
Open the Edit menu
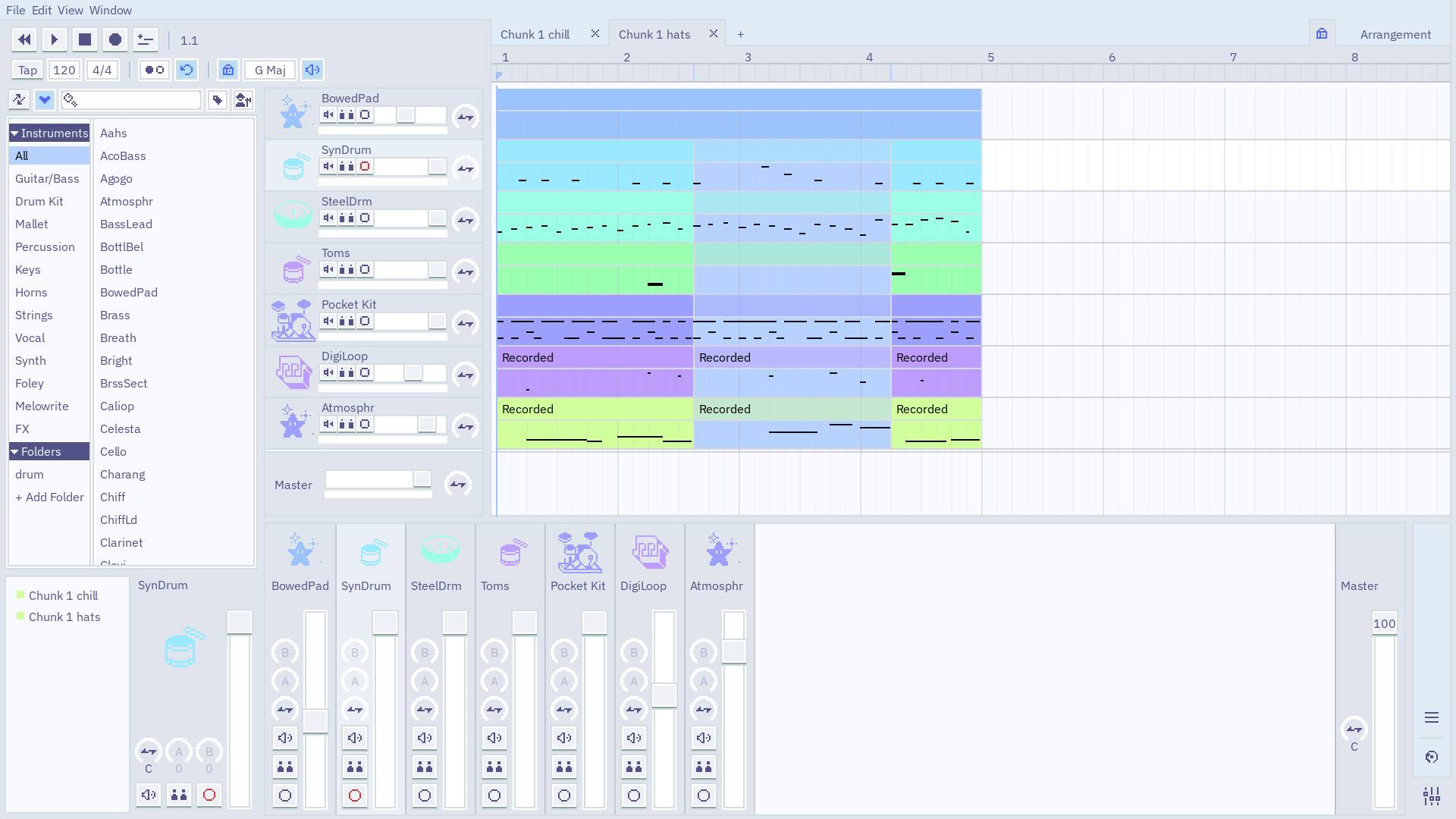(42, 10)
